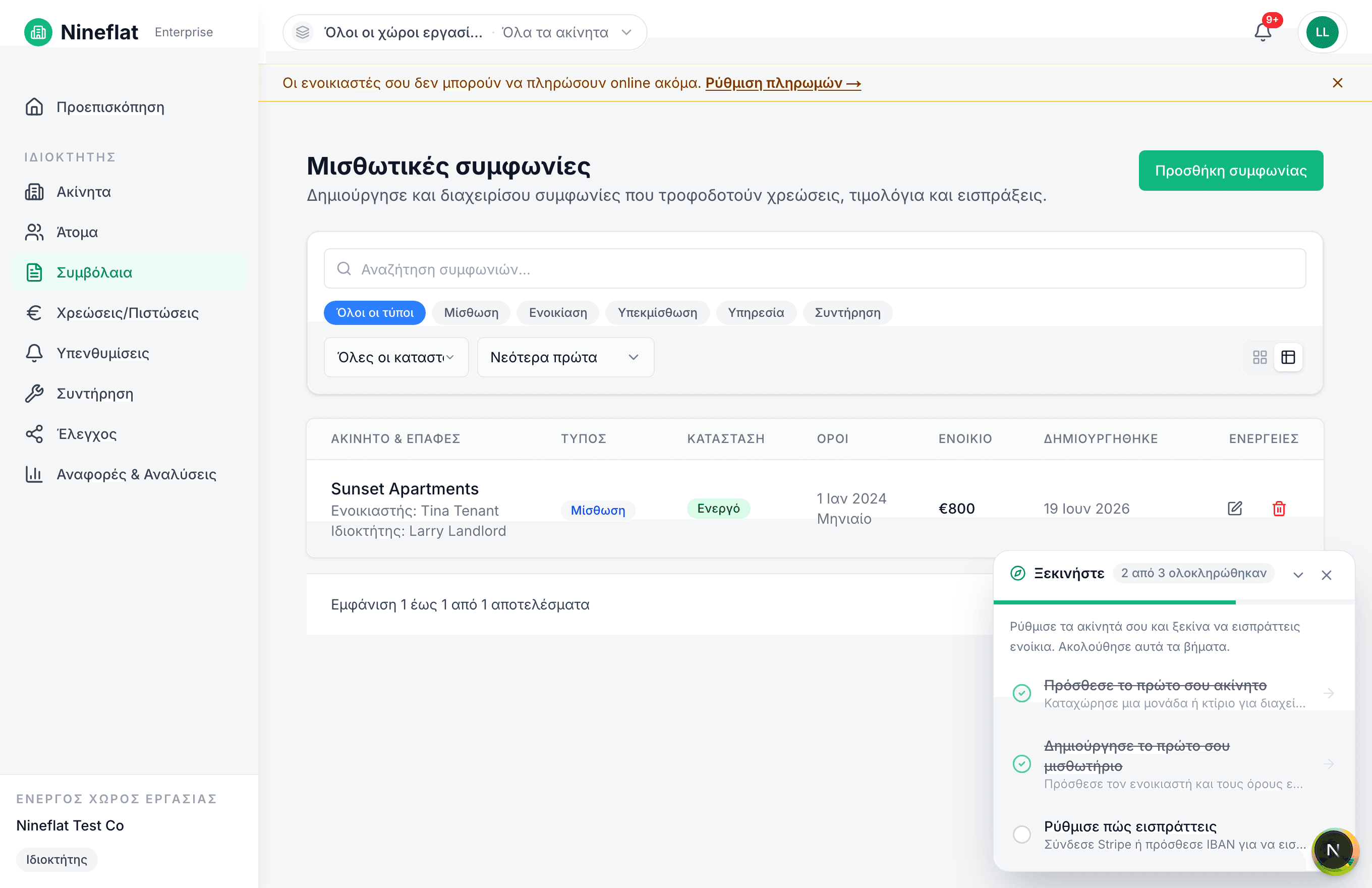Image resolution: width=1372 pixels, height=888 pixels.
Task: Open the Νεότερα πρώτα sort dropdown
Action: 565,358
